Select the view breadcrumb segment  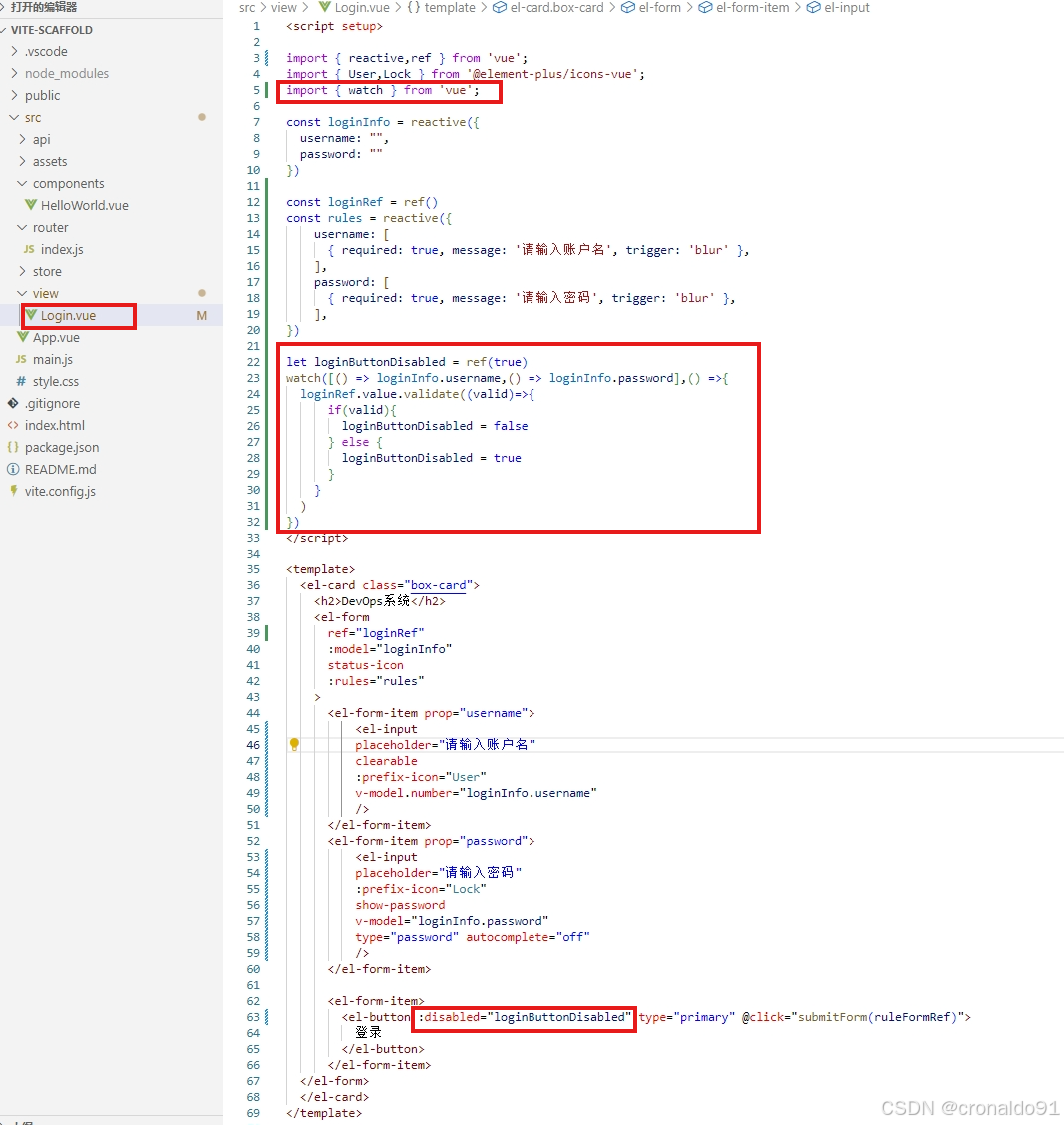pos(284,7)
